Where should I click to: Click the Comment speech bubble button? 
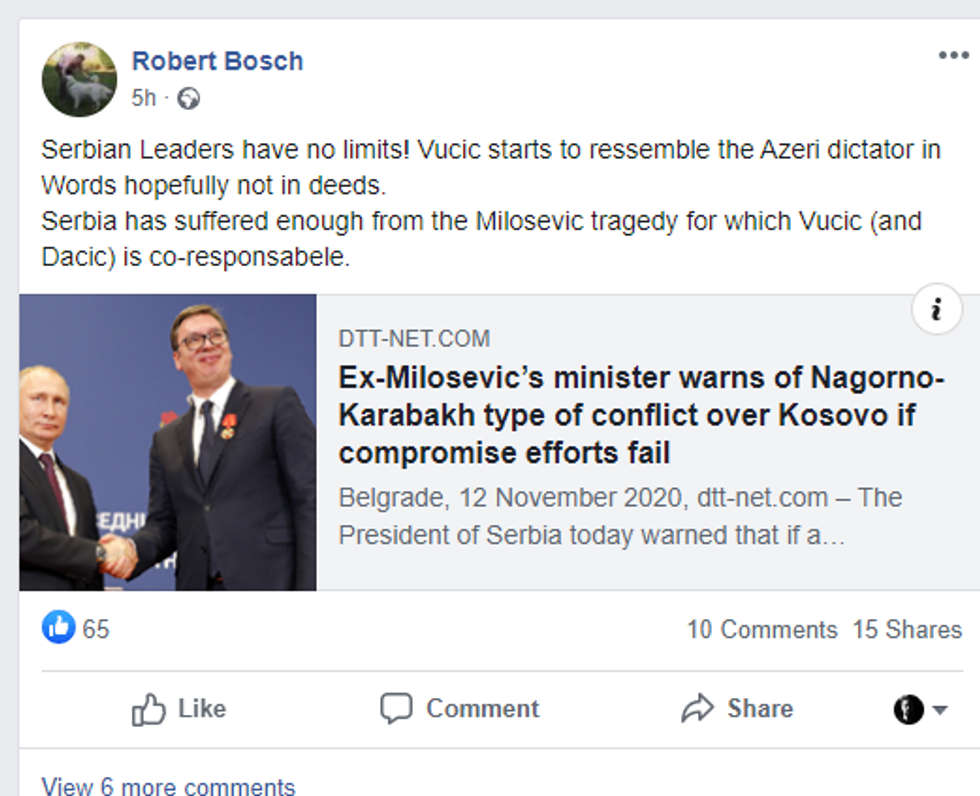tap(459, 709)
